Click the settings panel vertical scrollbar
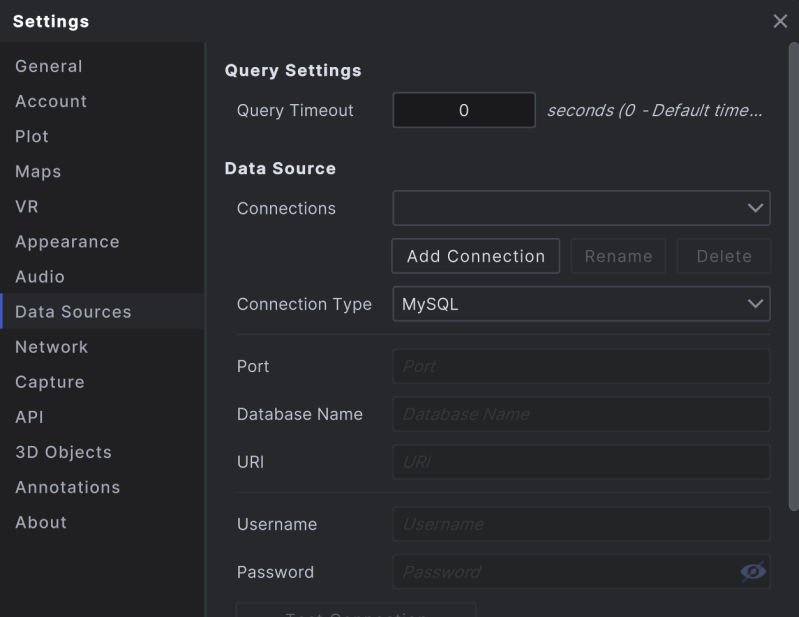 pos(793,280)
